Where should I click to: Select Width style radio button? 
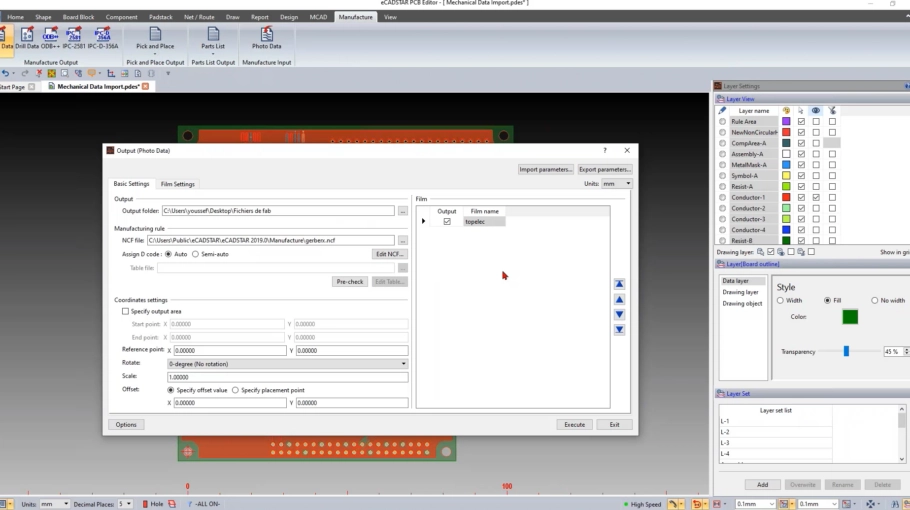point(781,301)
